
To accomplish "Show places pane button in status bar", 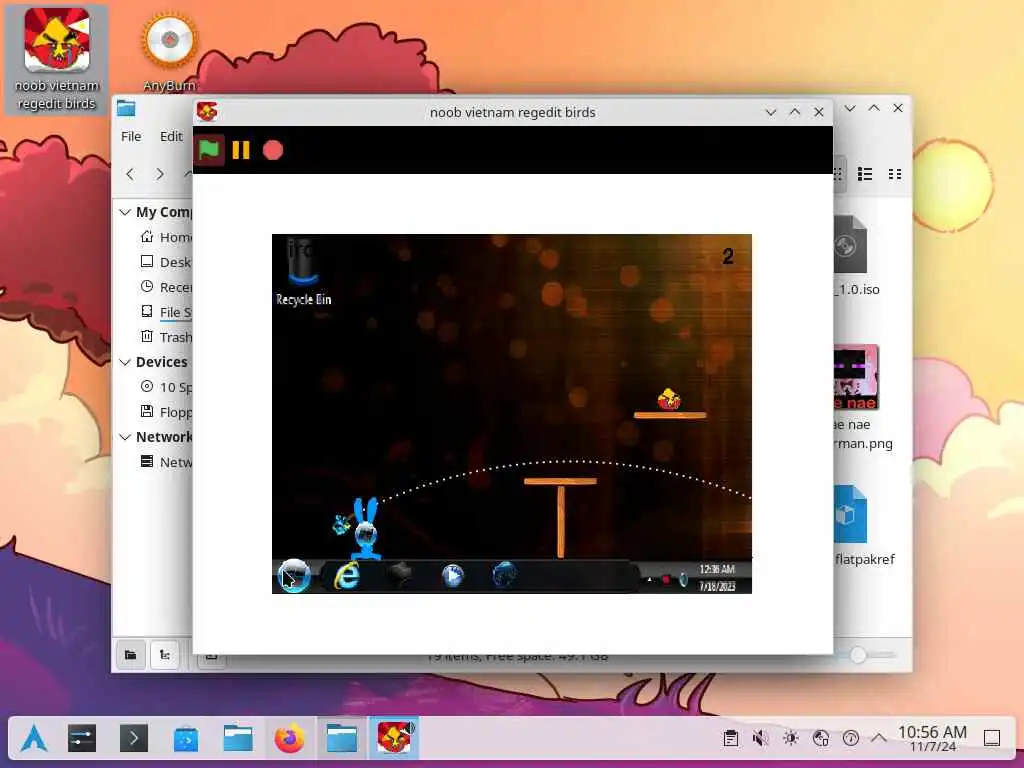I will pos(131,654).
